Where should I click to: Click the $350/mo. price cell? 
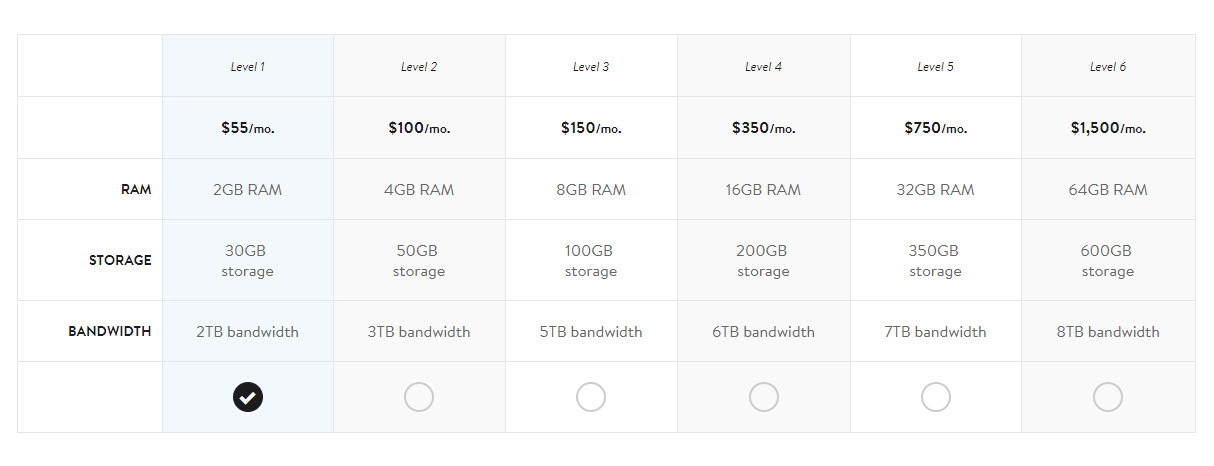(x=764, y=128)
